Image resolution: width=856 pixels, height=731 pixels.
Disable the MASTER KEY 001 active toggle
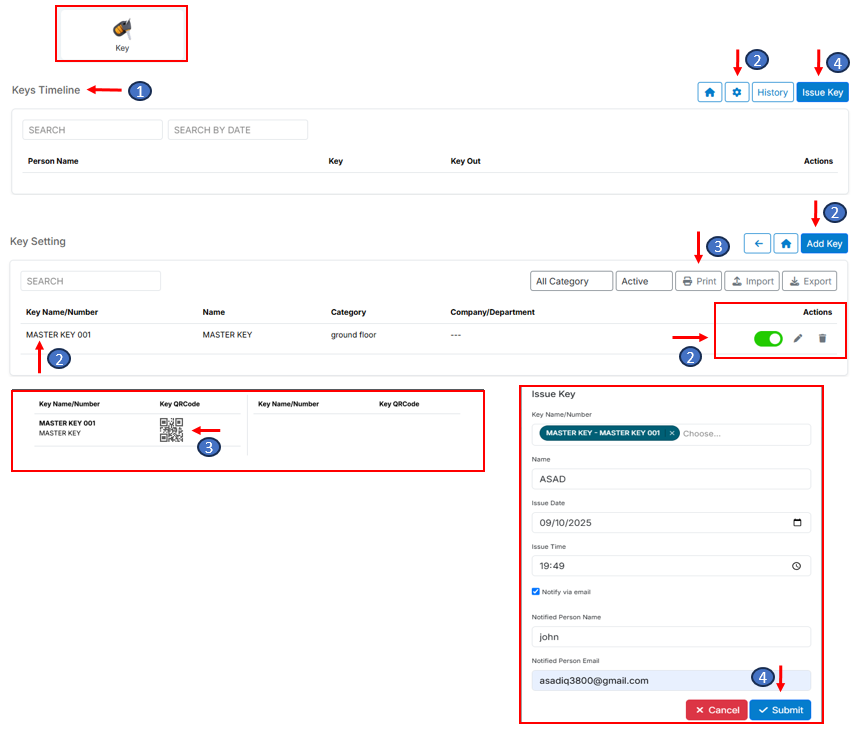(x=768, y=339)
